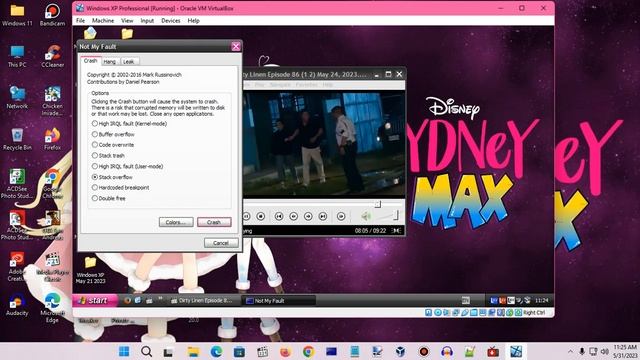Click the media player volume slider handle
This screenshot has height=360, width=640.
[396, 215]
